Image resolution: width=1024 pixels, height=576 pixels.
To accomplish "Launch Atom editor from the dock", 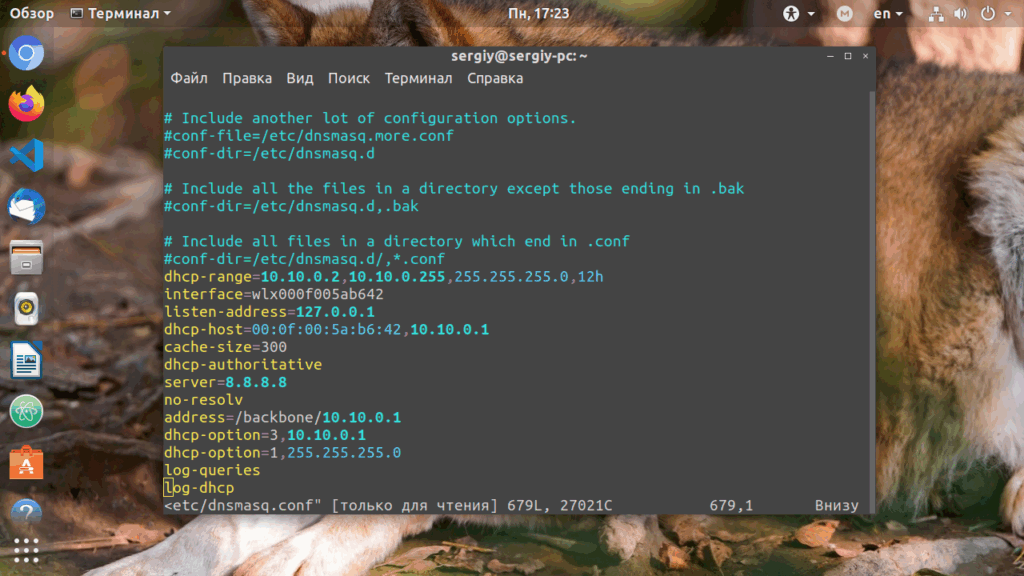I will pyautogui.click(x=26, y=411).
